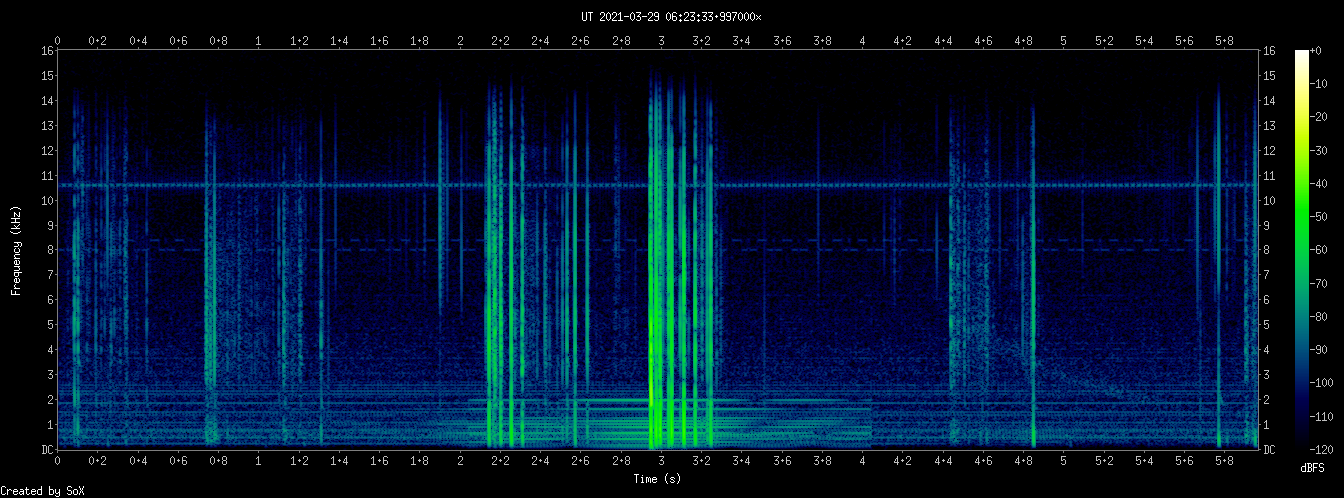The image size is (1344, 498).
Task: Click the 'Frequency (kHz)' axis label
Action: [16, 248]
